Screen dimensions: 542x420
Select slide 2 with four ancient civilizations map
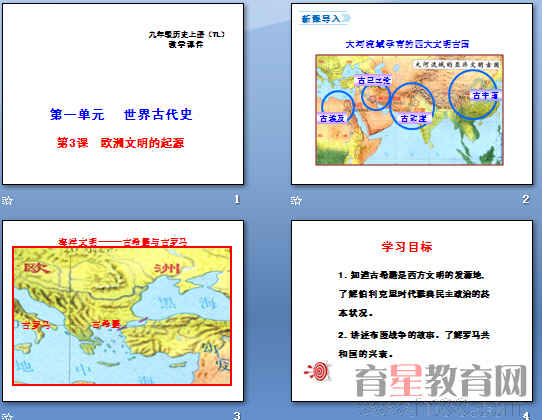tap(412, 94)
